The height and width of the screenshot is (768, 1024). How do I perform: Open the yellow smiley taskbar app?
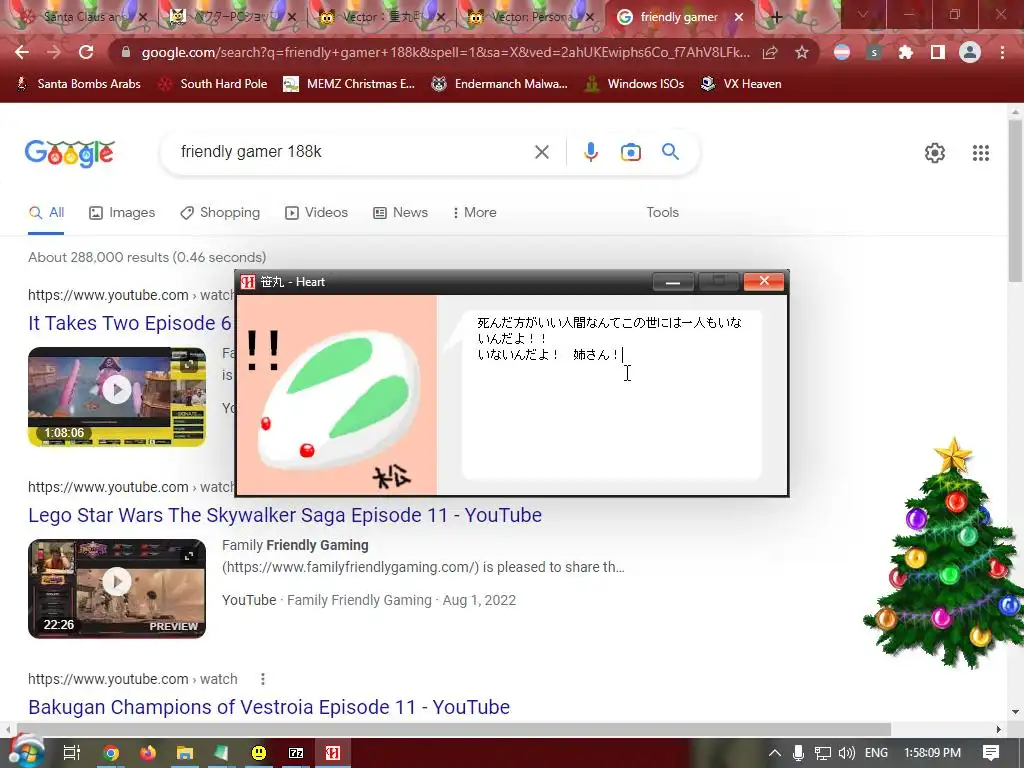coord(259,753)
